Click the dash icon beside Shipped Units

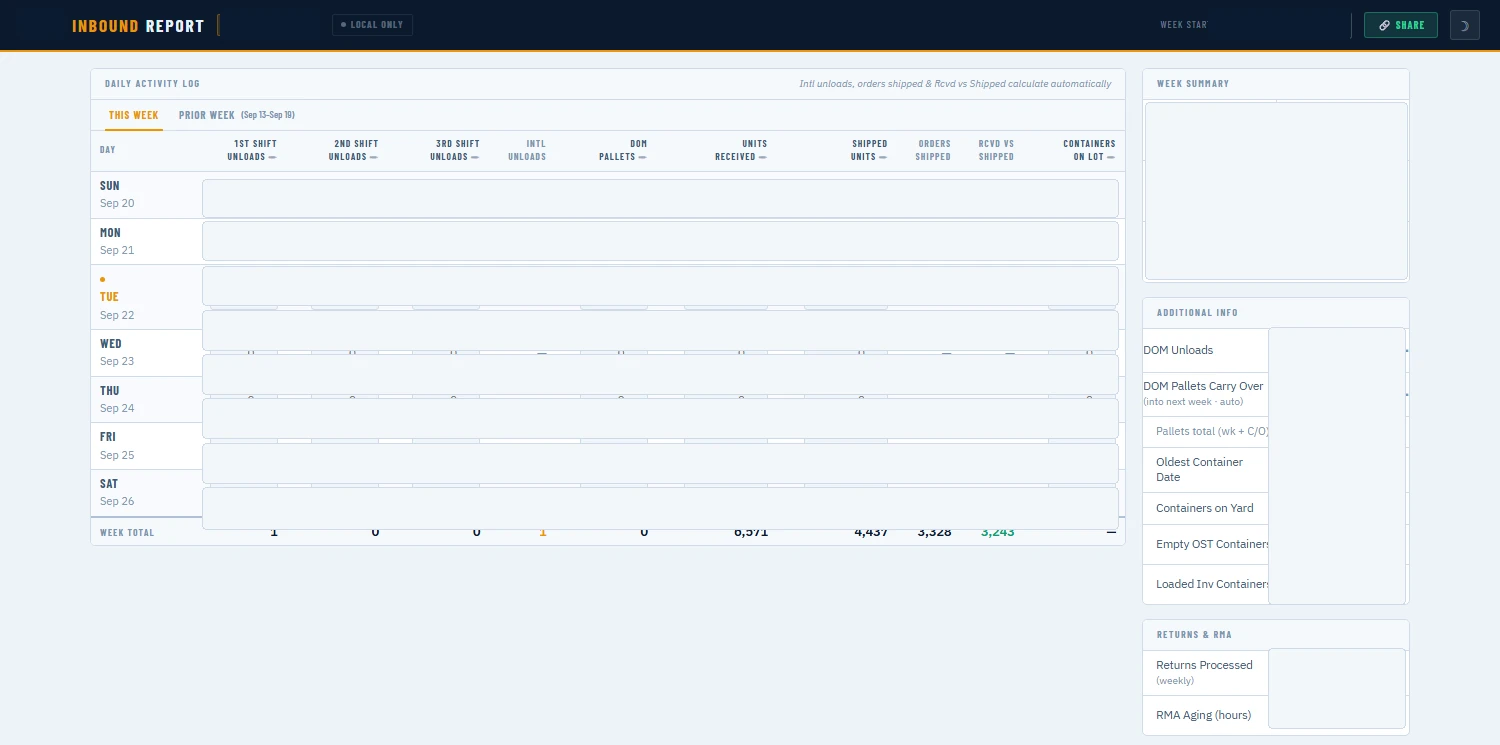click(883, 157)
